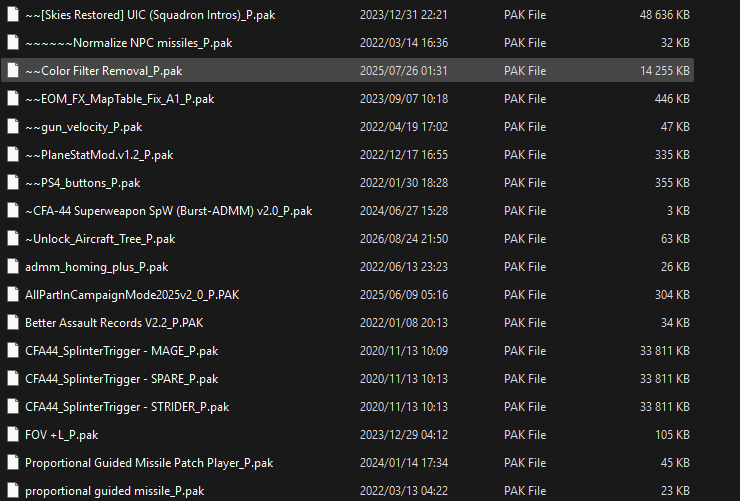This screenshot has height=501, width=740.
Task: Click file icon of Better Assault Records V2.2
Action: point(13,323)
